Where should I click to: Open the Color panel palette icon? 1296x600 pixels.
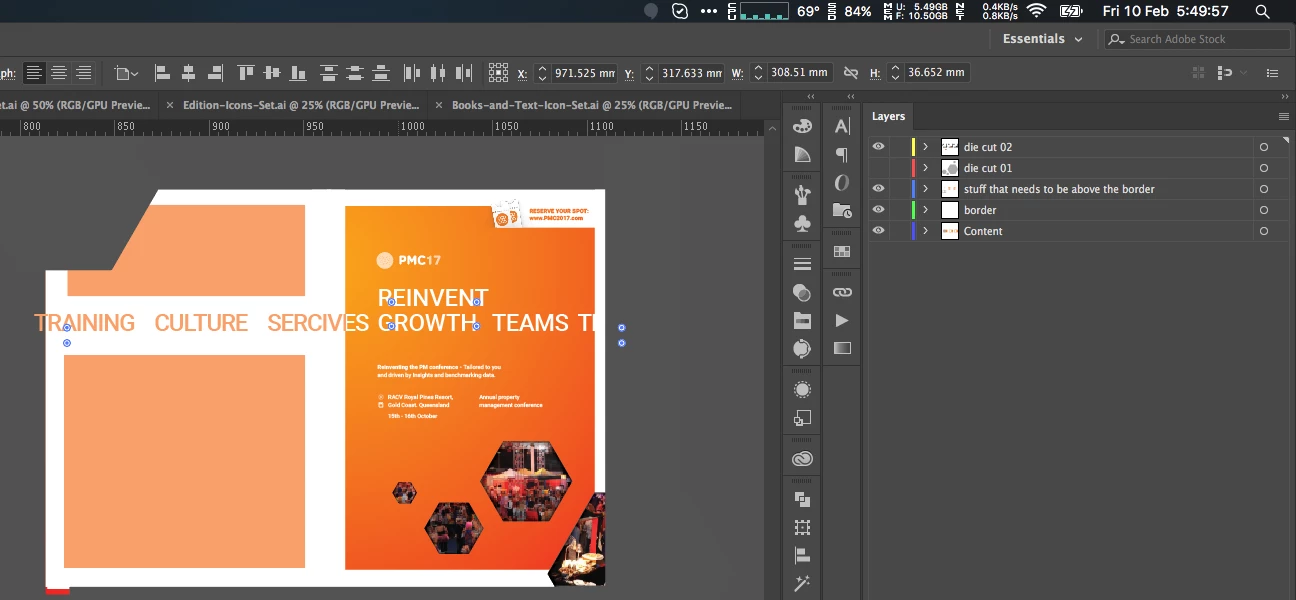[802, 126]
